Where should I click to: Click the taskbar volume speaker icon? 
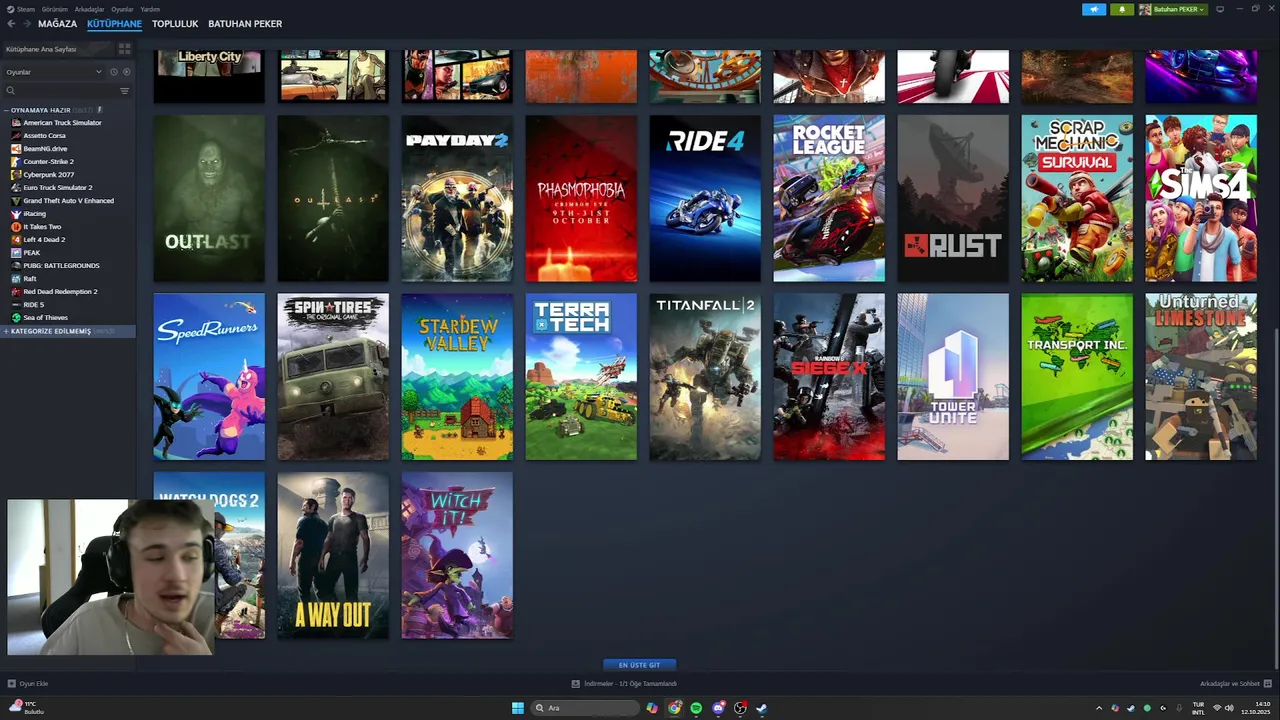[x=1229, y=708]
